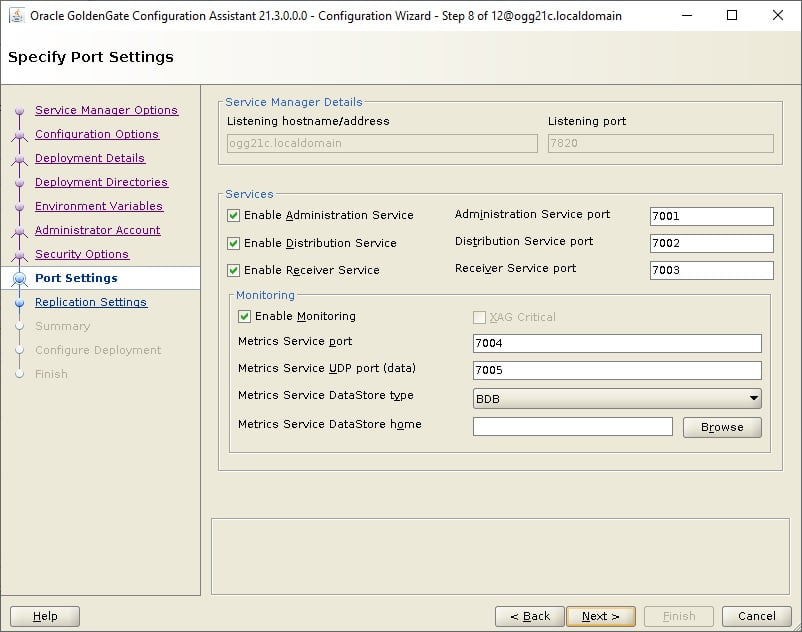Toggle Enable Administration Service checkbox
The width and height of the screenshot is (802, 632).
click(x=233, y=215)
